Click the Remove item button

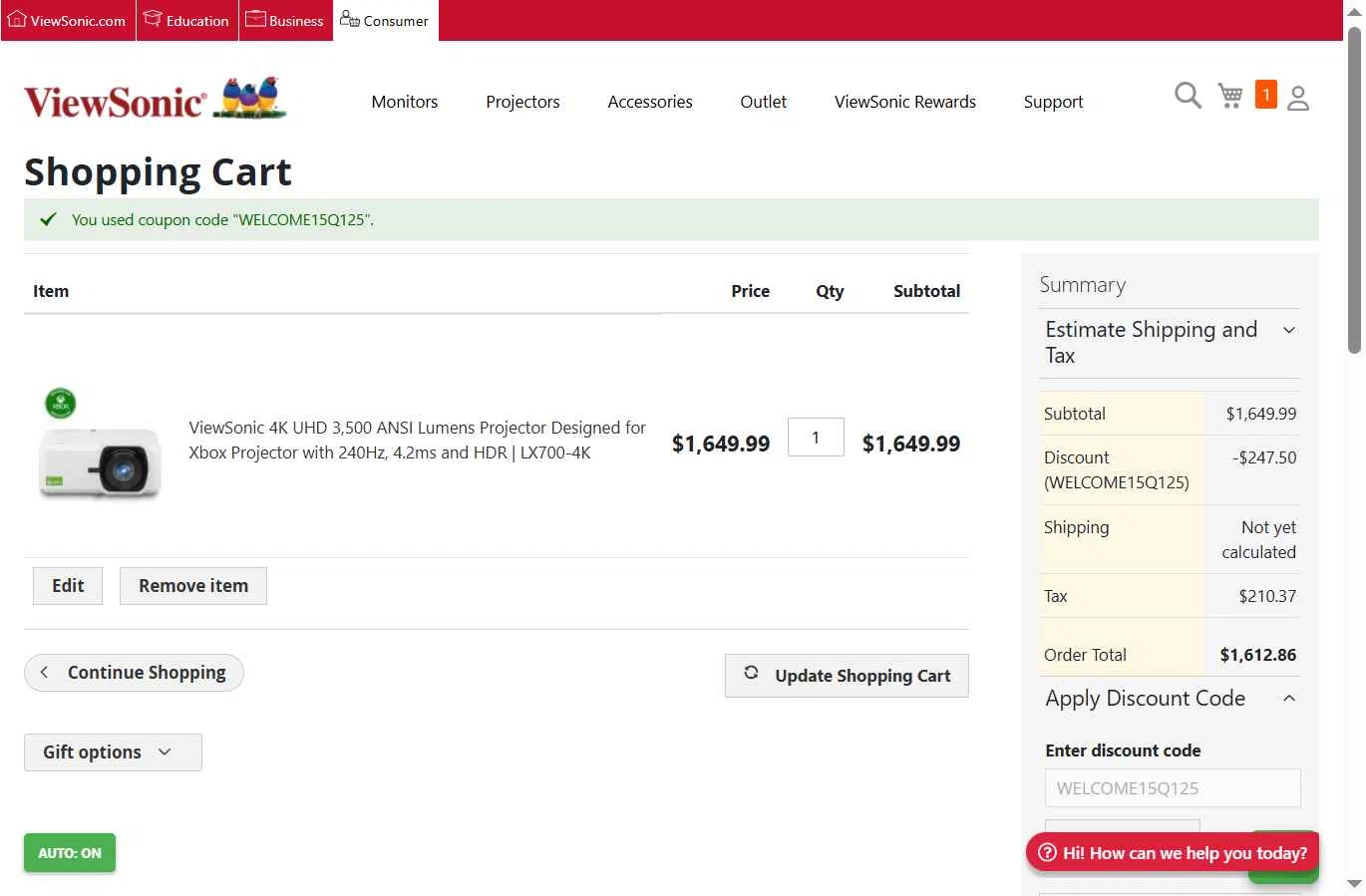(x=193, y=586)
